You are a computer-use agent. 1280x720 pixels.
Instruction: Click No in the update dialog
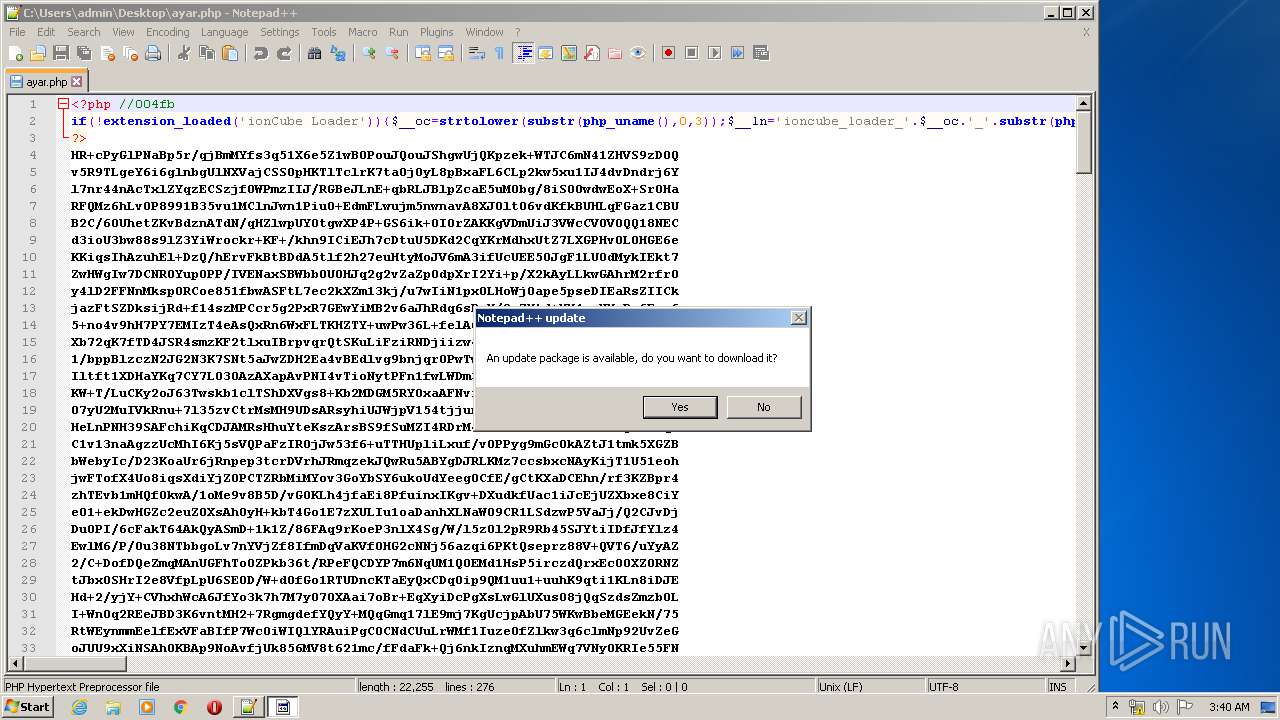[764, 407]
